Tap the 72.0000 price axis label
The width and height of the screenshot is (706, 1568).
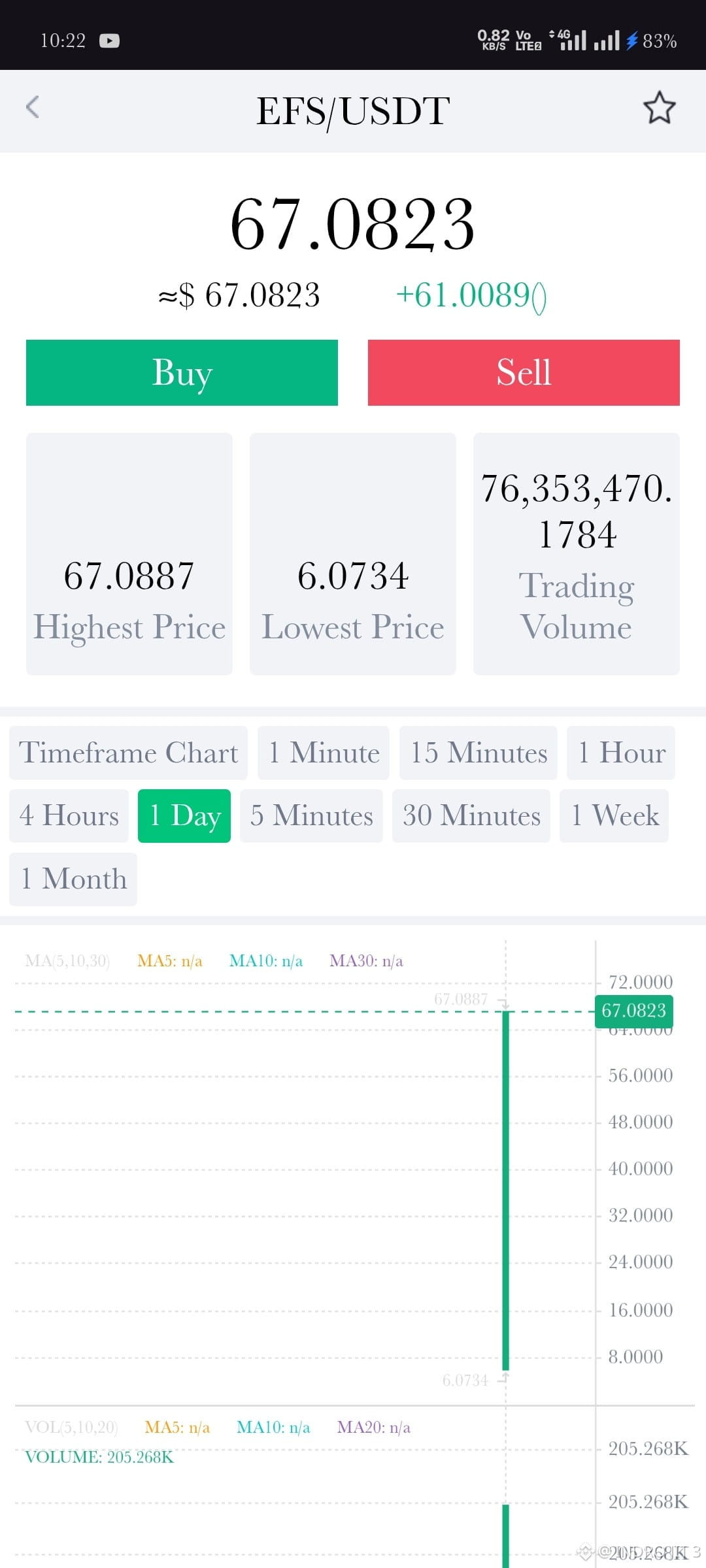(x=641, y=982)
